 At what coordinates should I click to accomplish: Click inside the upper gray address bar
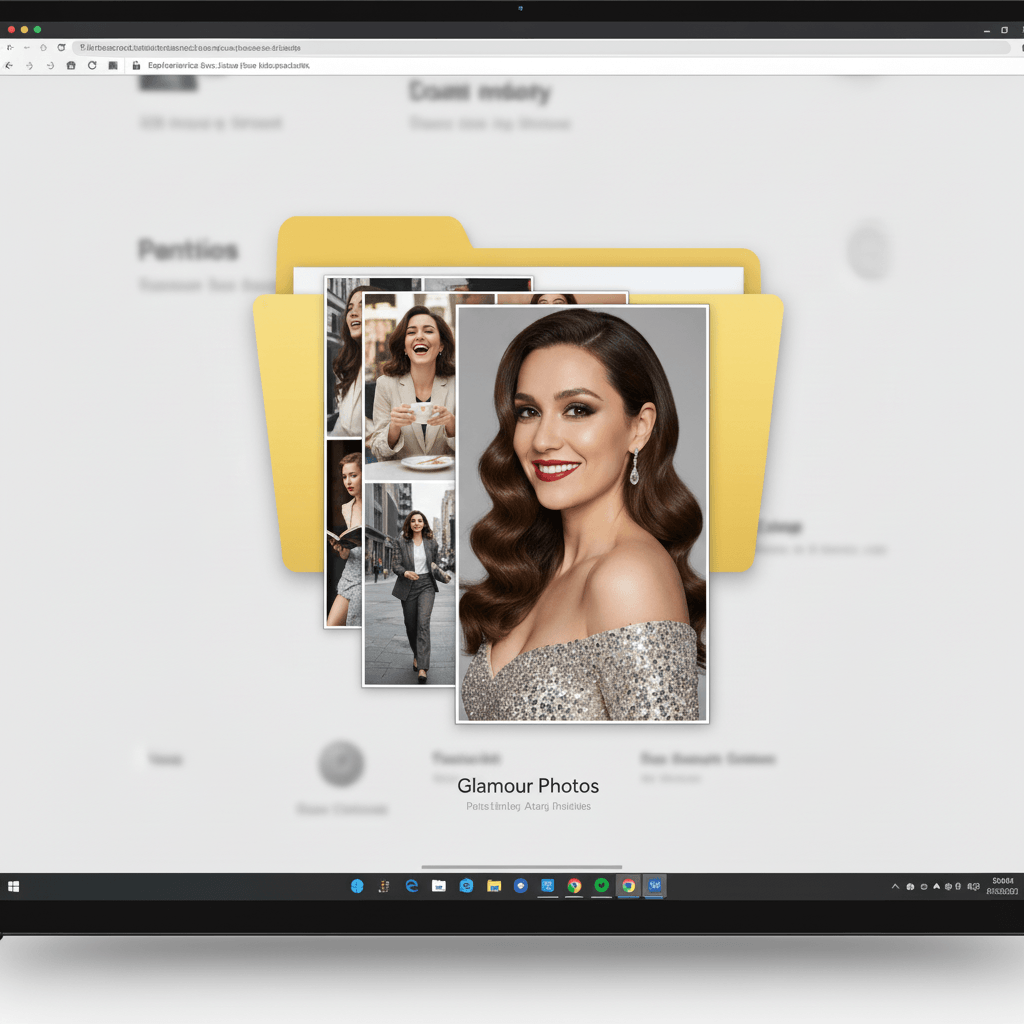pos(542,48)
